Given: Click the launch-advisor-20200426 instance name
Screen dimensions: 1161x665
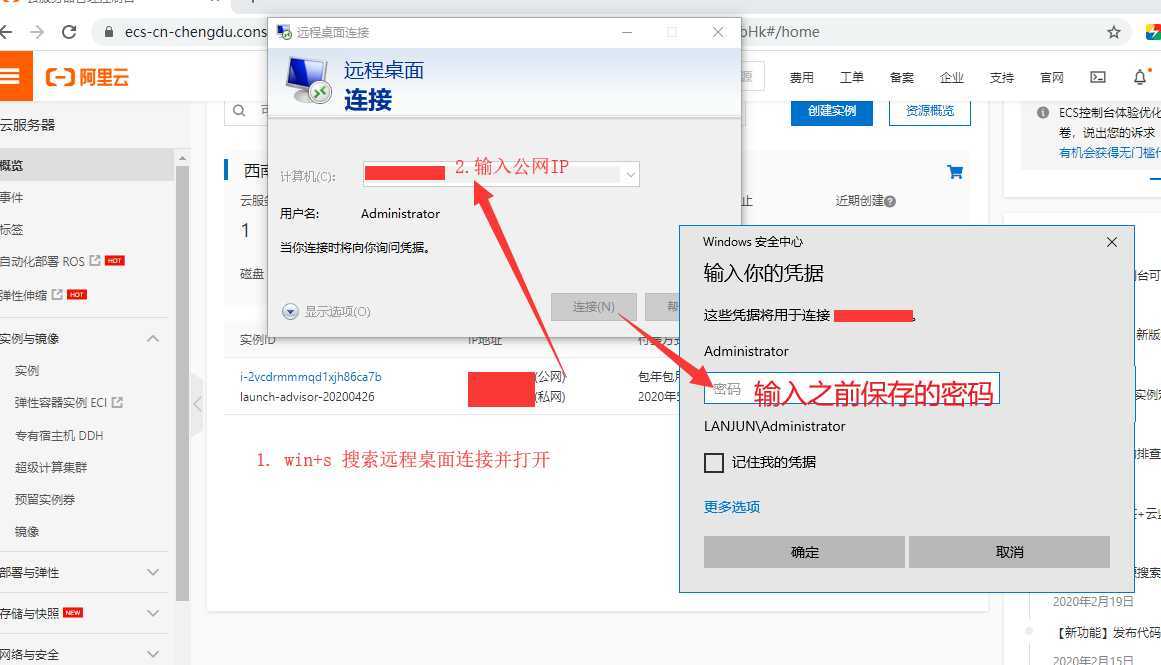Looking at the screenshot, I should tap(307, 397).
